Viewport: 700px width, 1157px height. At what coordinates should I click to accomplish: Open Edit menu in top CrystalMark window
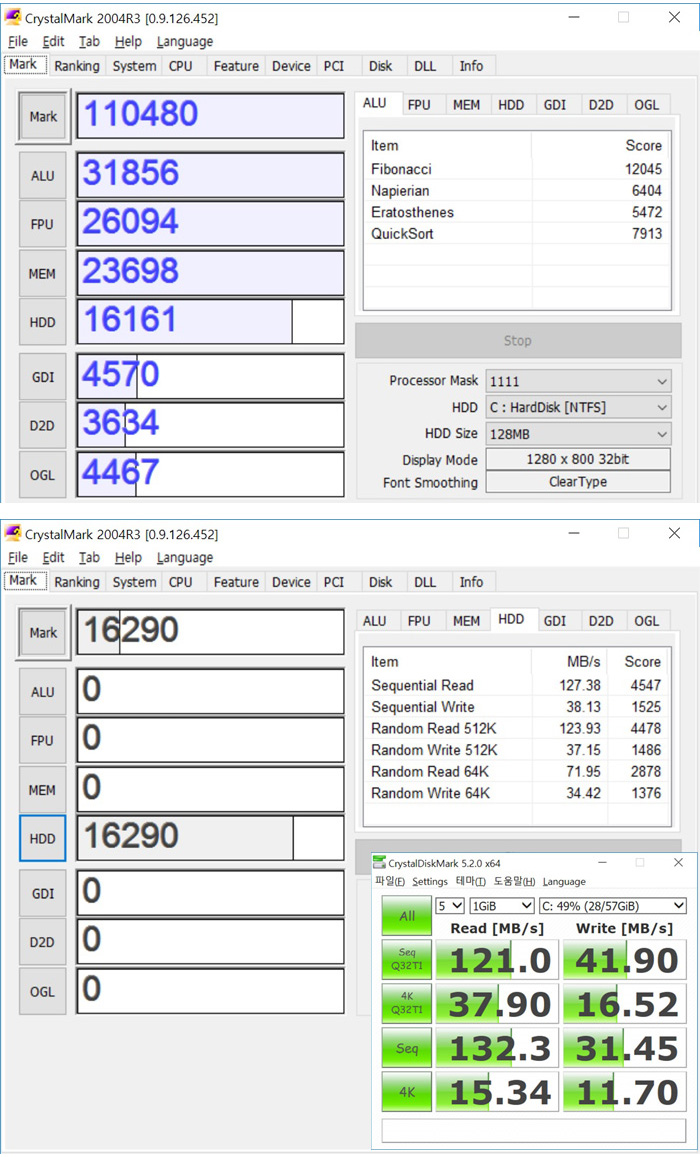(x=53, y=42)
